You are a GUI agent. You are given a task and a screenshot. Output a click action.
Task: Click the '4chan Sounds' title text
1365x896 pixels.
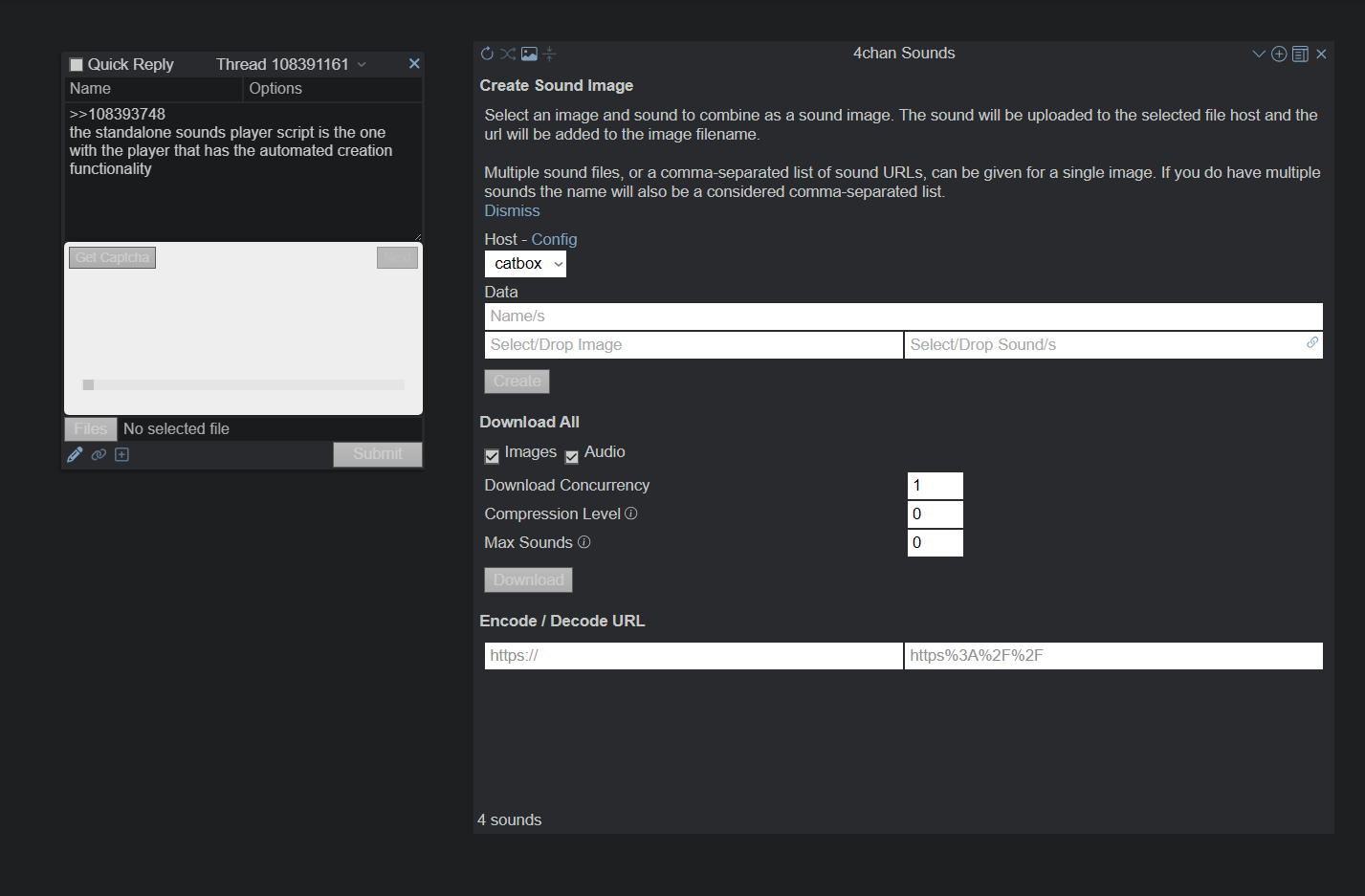[904, 54]
